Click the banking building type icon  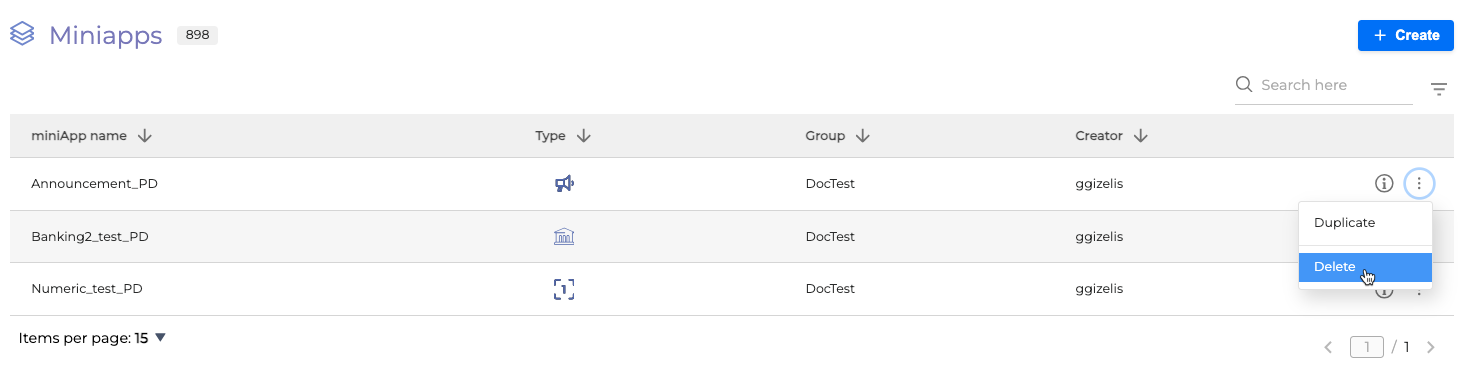pyautogui.click(x=564, y=237)
